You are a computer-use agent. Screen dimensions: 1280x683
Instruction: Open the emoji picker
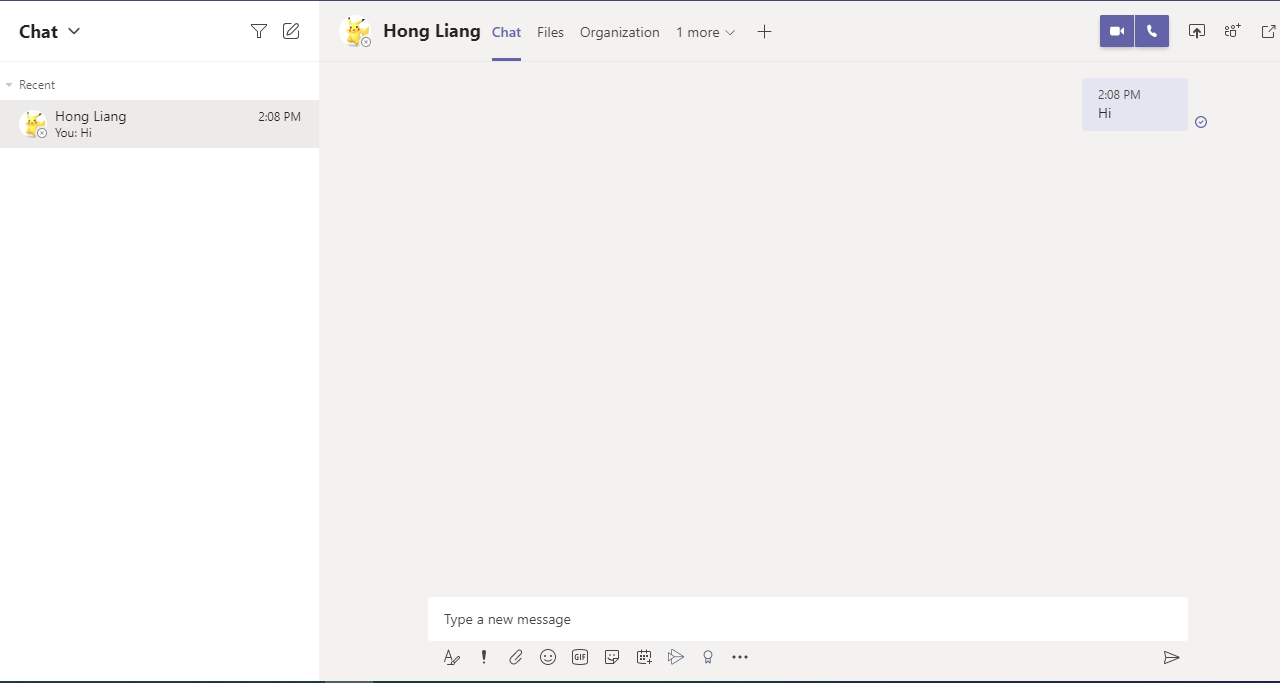[x=548, y=657]
